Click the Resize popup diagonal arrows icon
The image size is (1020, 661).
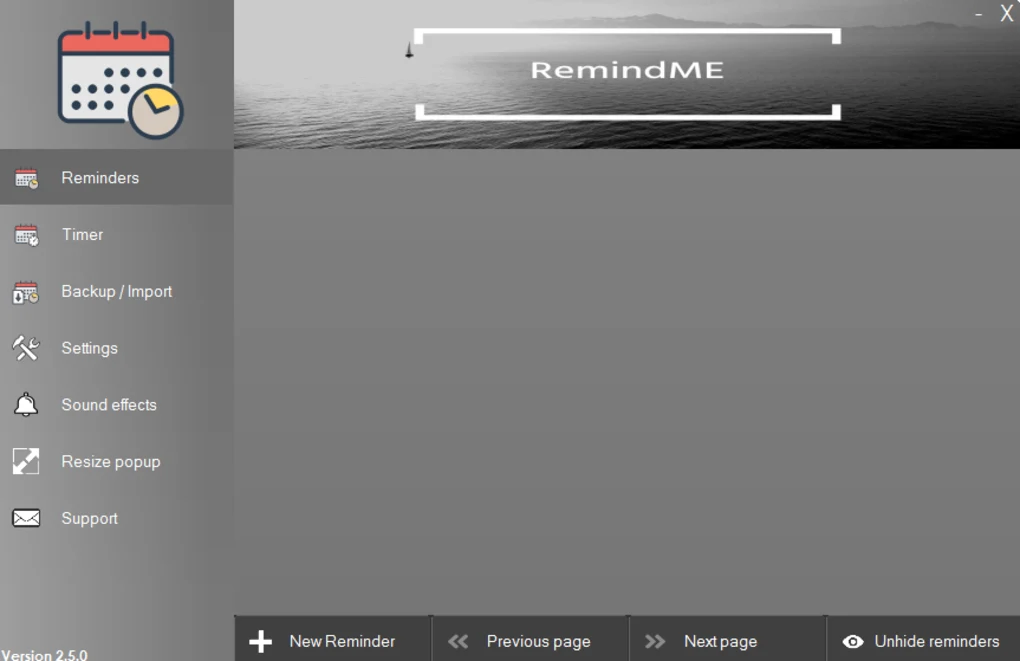pos(27,461)
